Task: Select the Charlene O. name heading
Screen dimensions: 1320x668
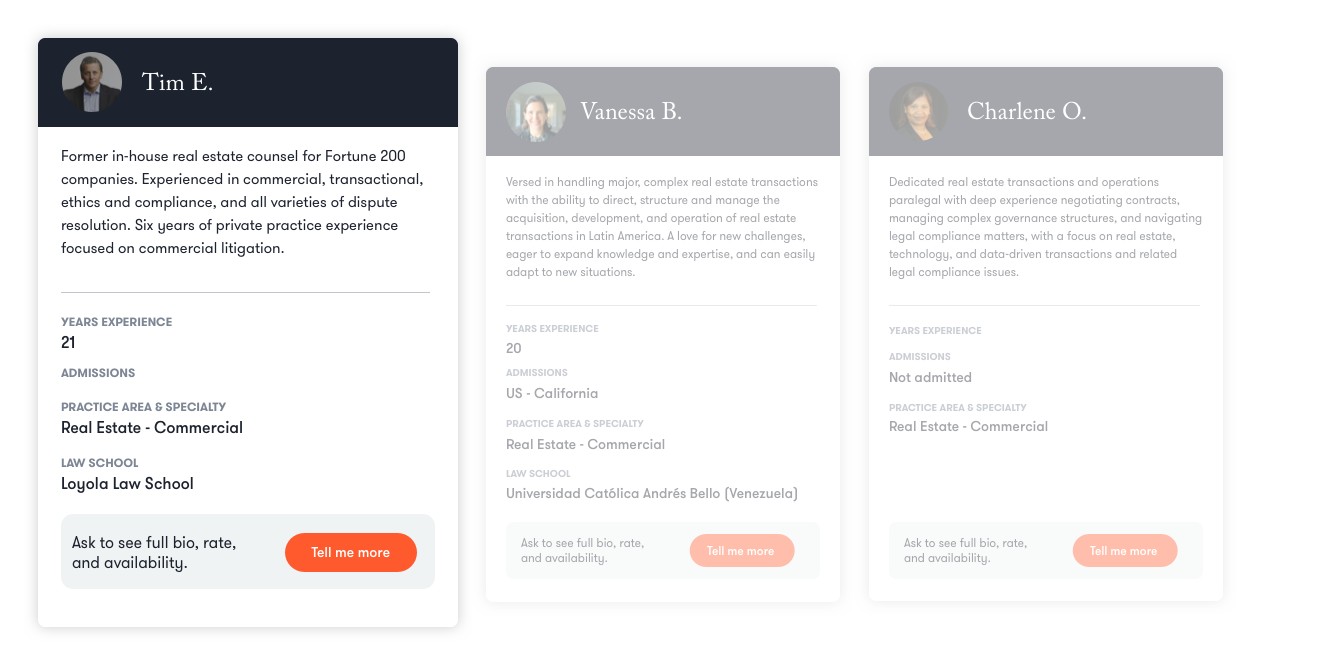Action: click(x=1026, y=111)
